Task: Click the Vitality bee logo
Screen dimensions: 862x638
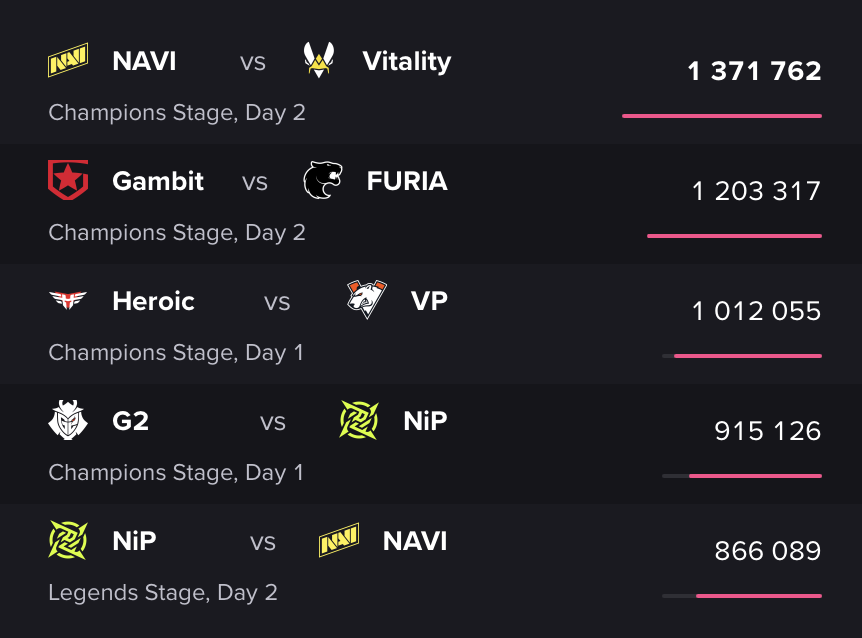Action: pyautogui.click(x=319, y=59)
